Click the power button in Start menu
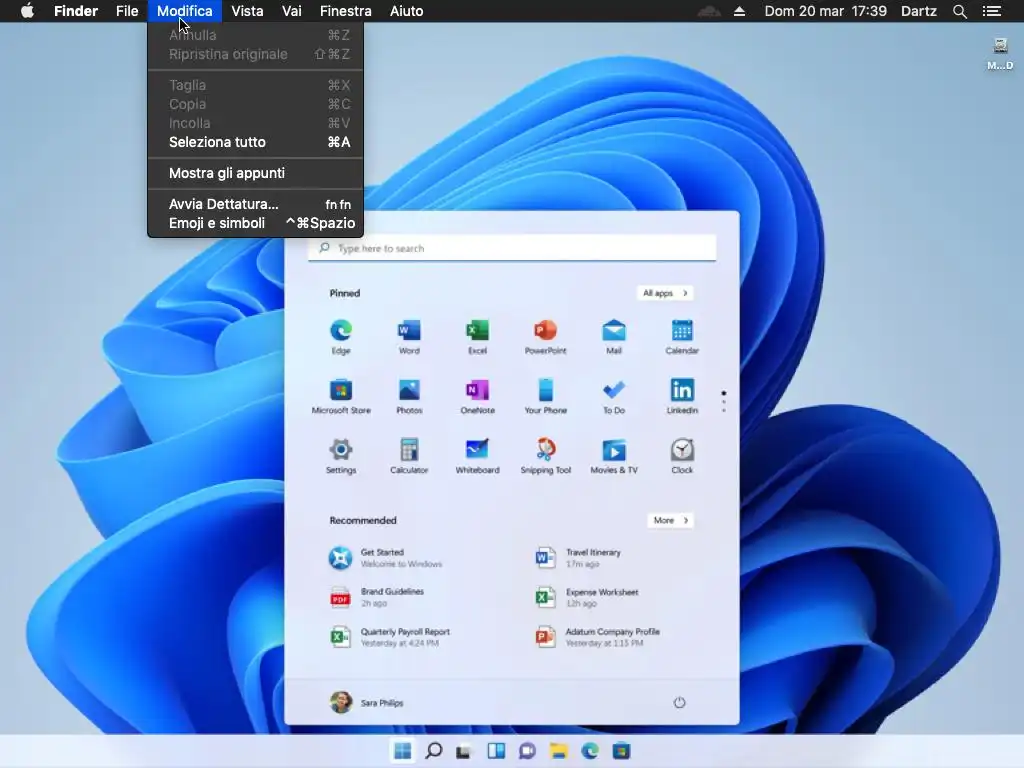This screenshot has height=768, width=1024. pyautogui.click(x=679, y=703)
